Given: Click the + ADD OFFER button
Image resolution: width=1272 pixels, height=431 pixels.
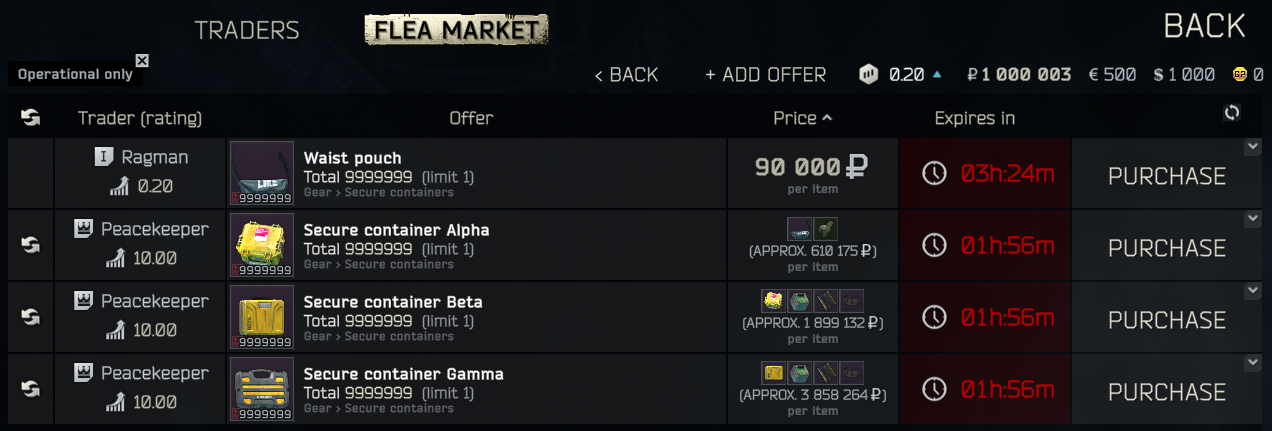Looking at the screenshot, I should point(765,75).
